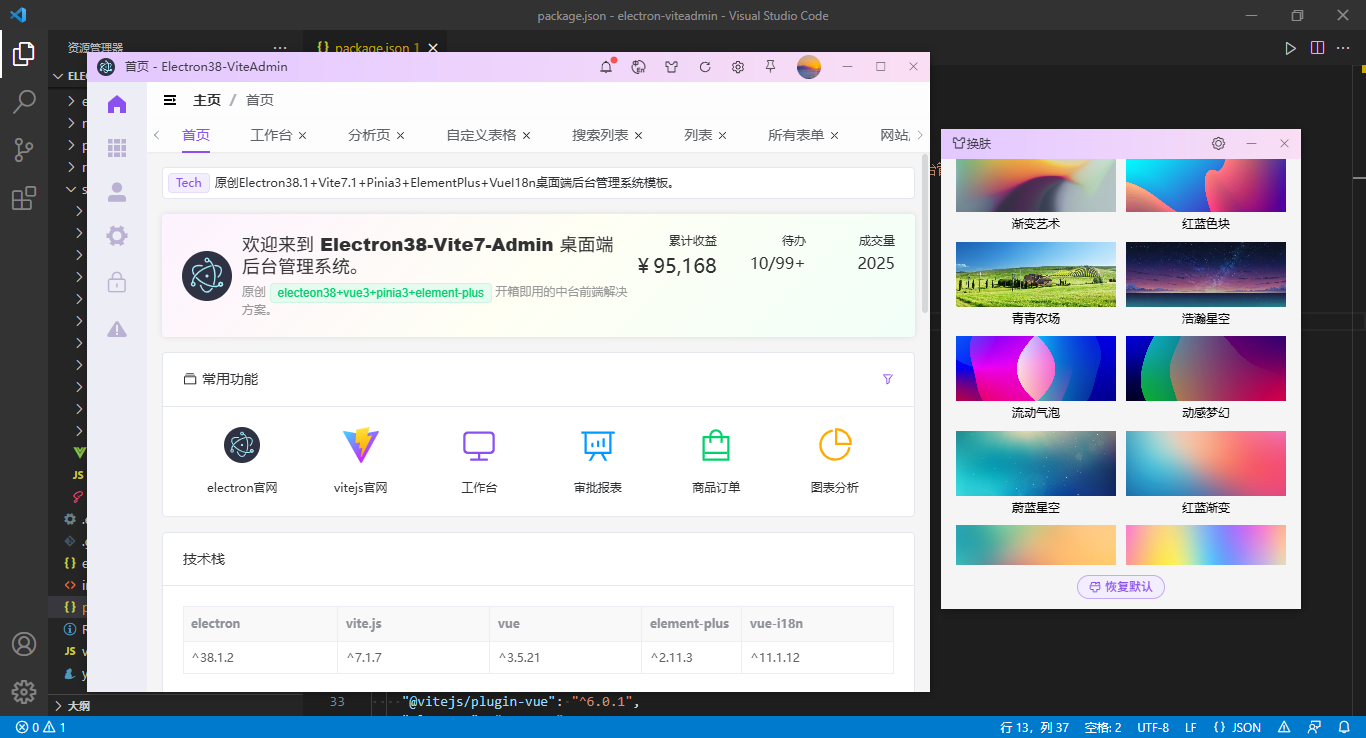Click the 主页 breadcrumb link
Screen dimensions: 1366x738
click(x=207, y=100)
